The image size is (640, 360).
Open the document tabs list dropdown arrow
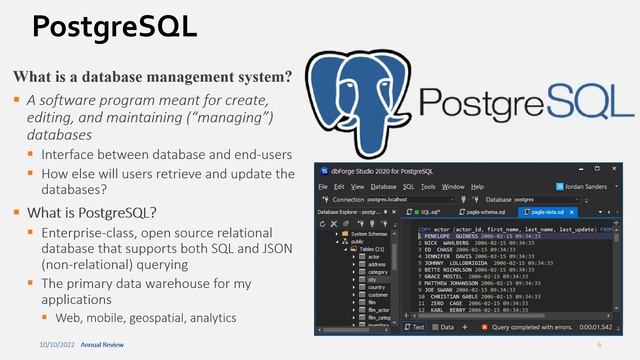(600, 212)
